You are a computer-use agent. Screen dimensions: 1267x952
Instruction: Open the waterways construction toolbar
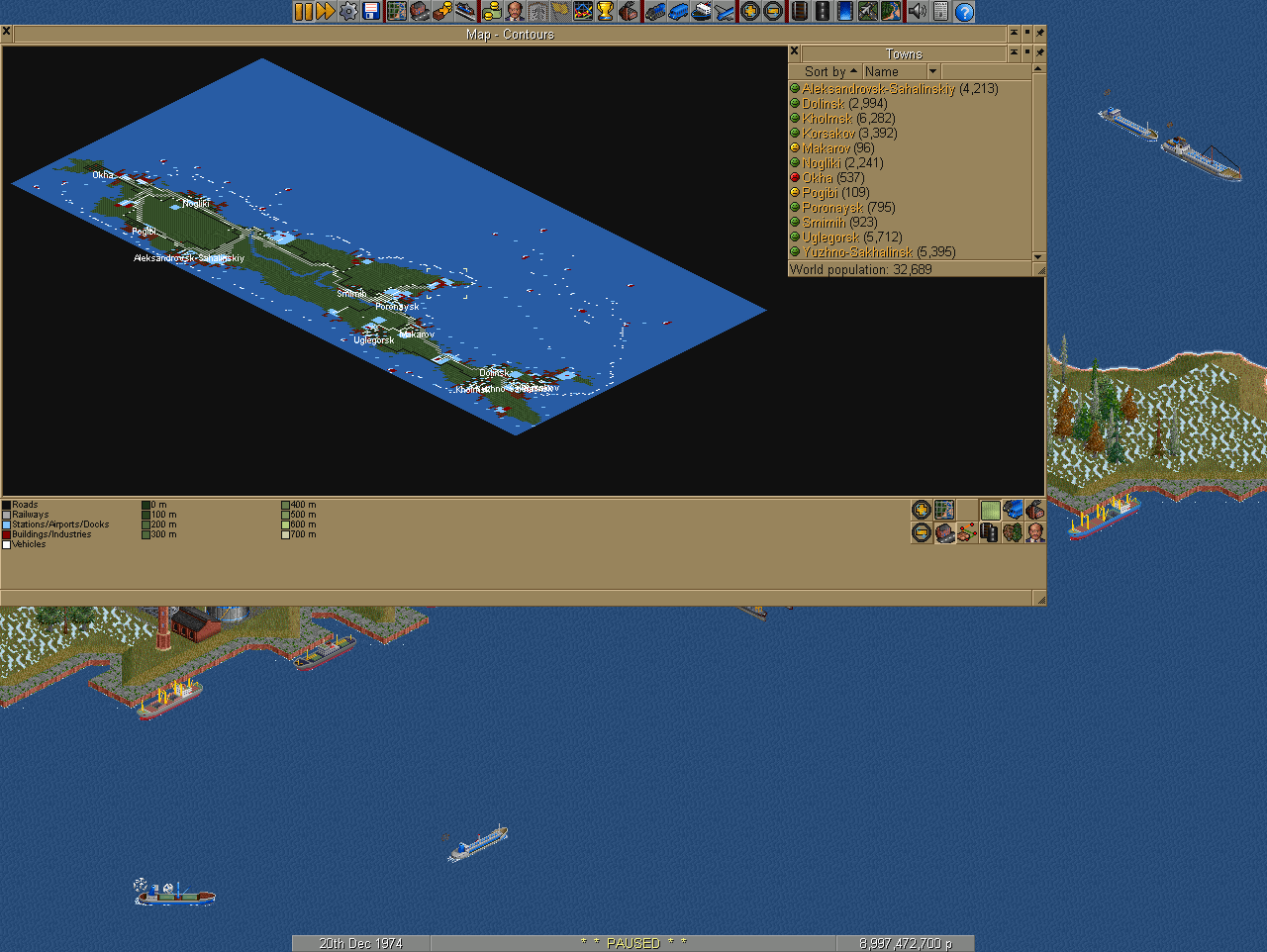click(844, 11)
